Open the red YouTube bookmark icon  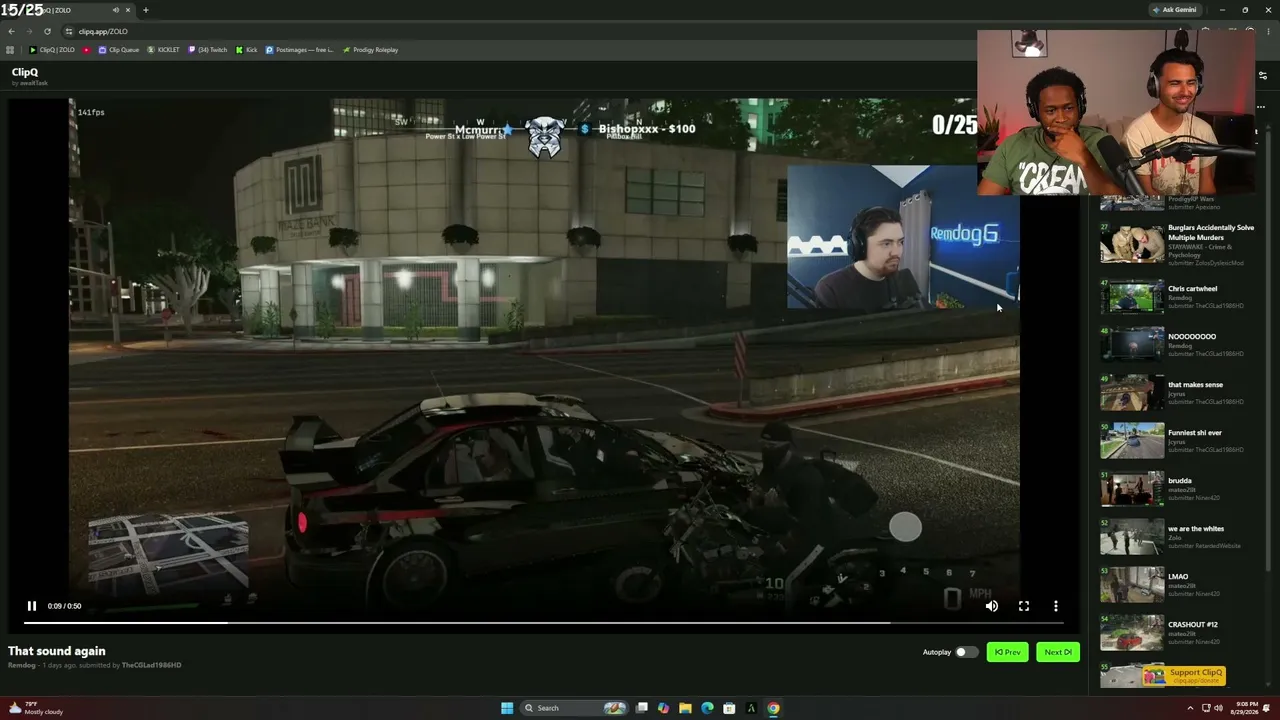86,50
